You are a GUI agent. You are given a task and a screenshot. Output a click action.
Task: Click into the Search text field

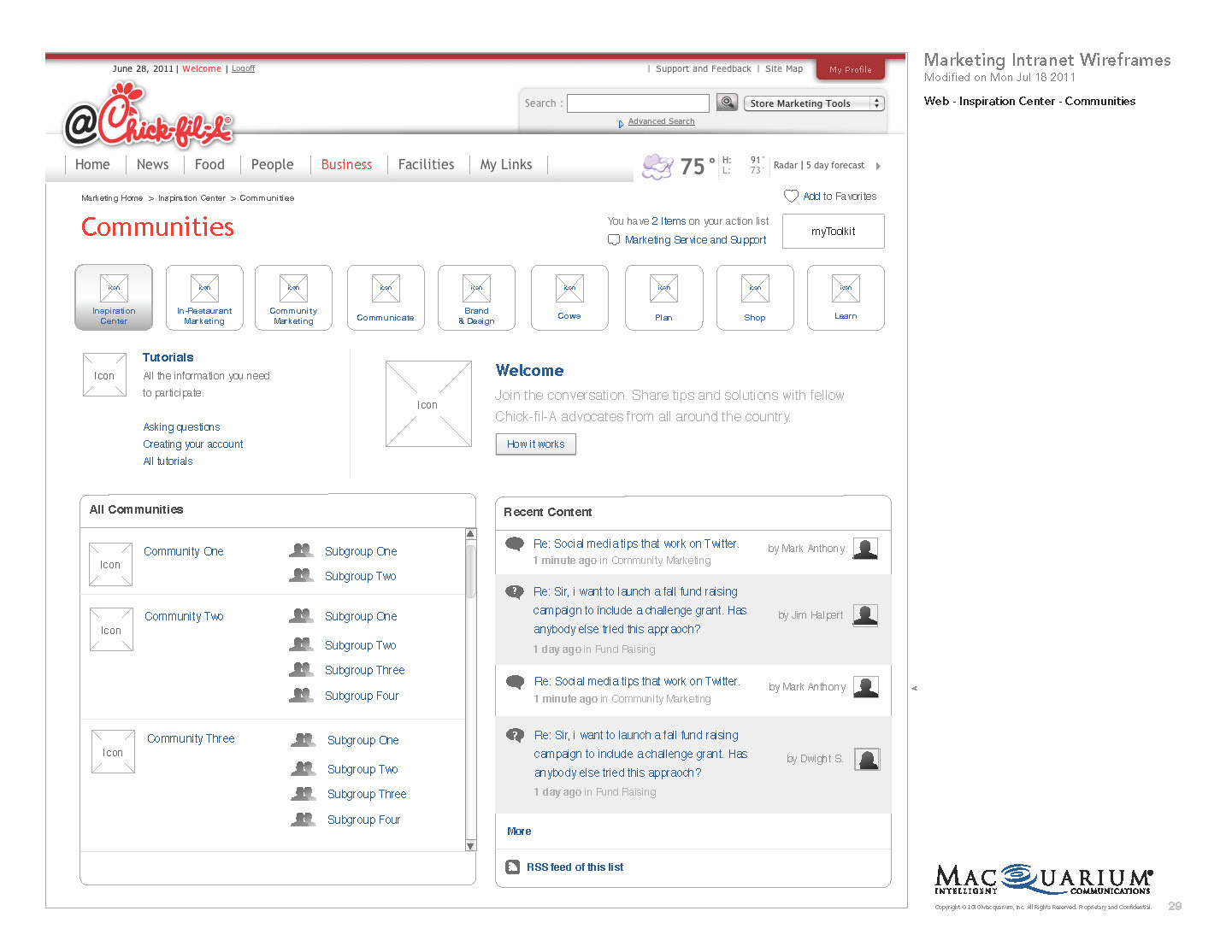(638, 103)
